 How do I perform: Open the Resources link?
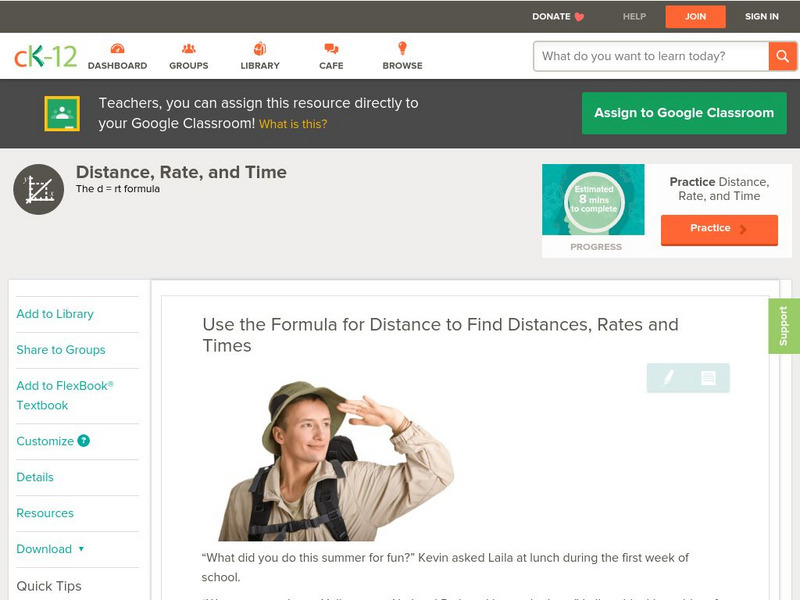[45, 513]
